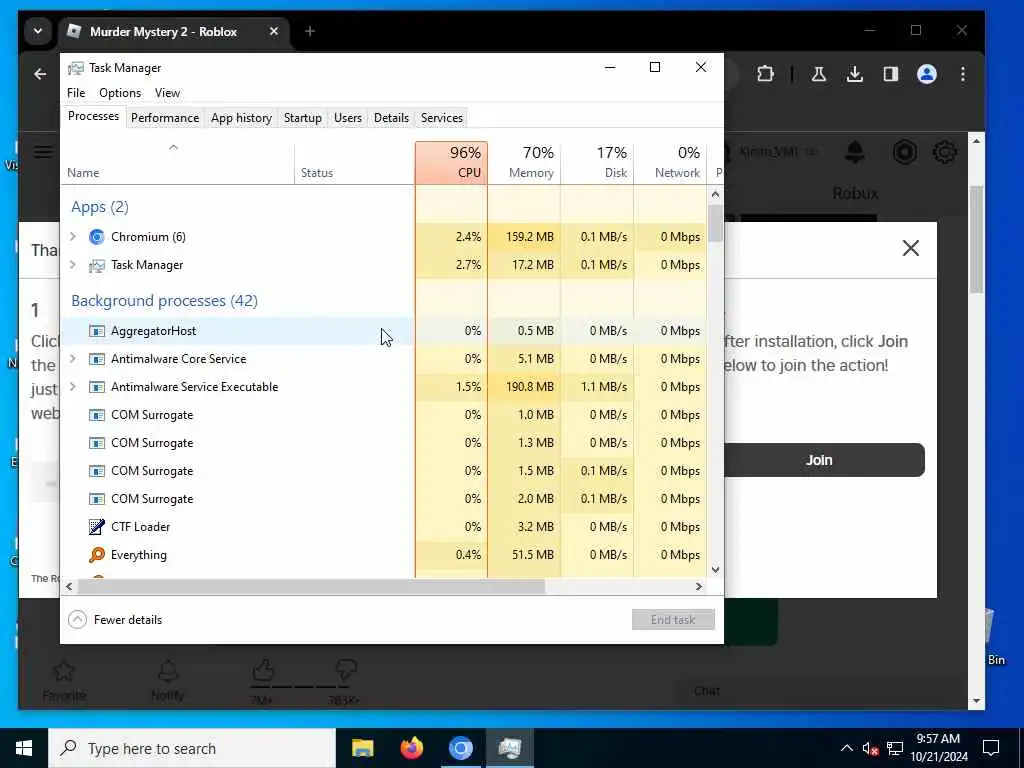
Task: Show hidden system tray icons
Action: 846,748
